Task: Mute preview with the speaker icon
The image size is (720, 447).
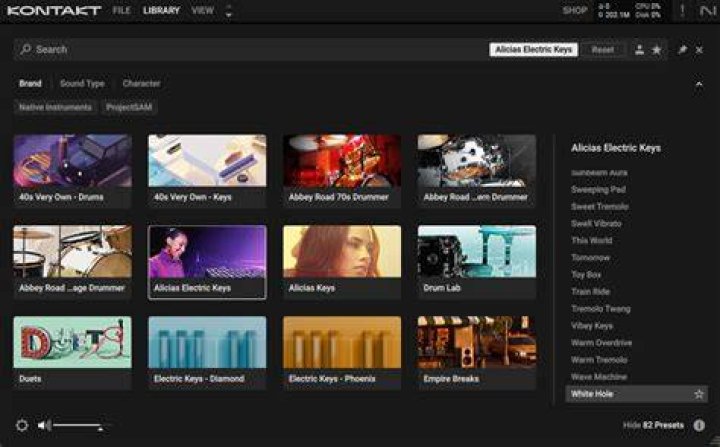Action: [44, 425]
